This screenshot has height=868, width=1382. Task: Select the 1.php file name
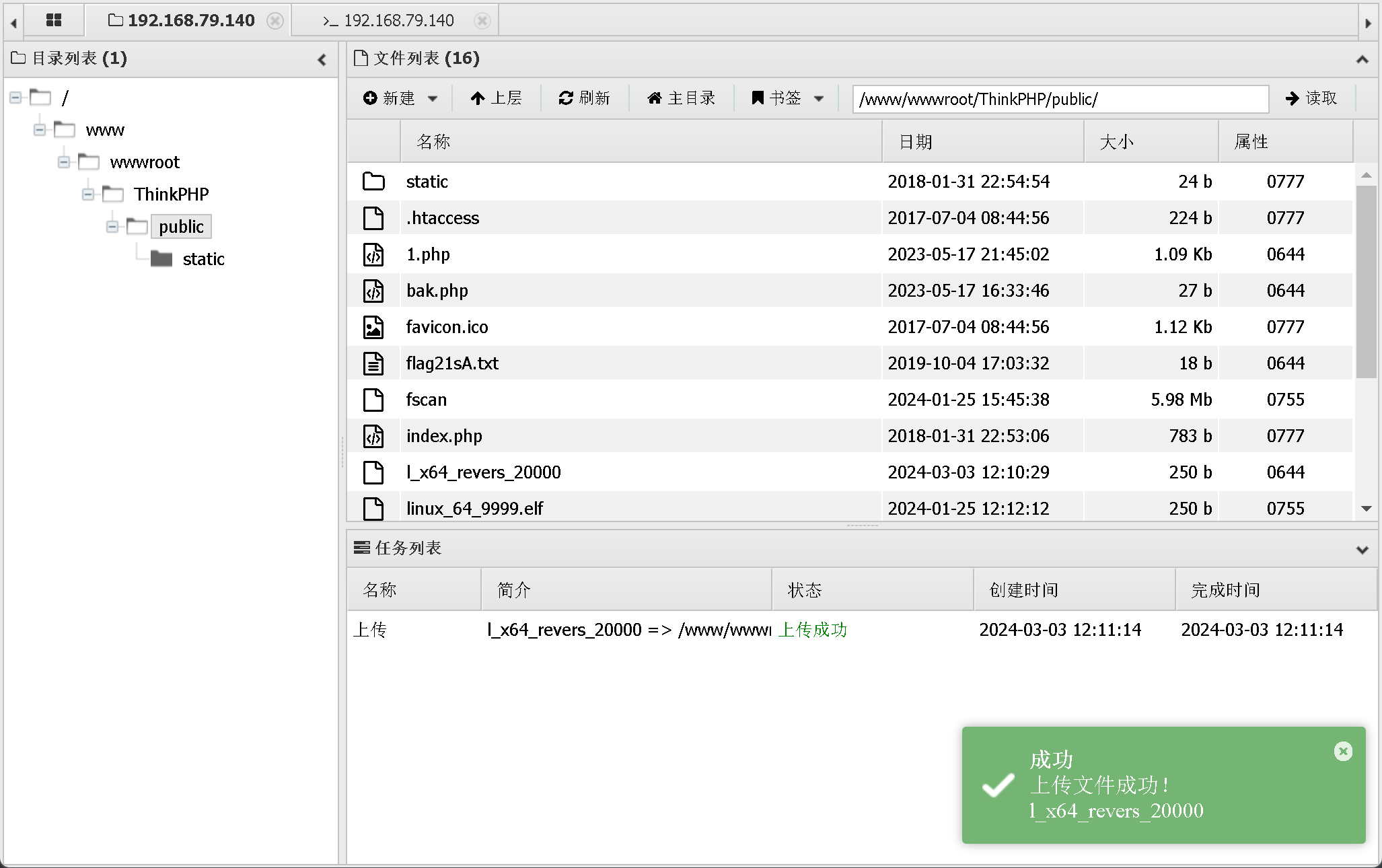pos(428,254)
